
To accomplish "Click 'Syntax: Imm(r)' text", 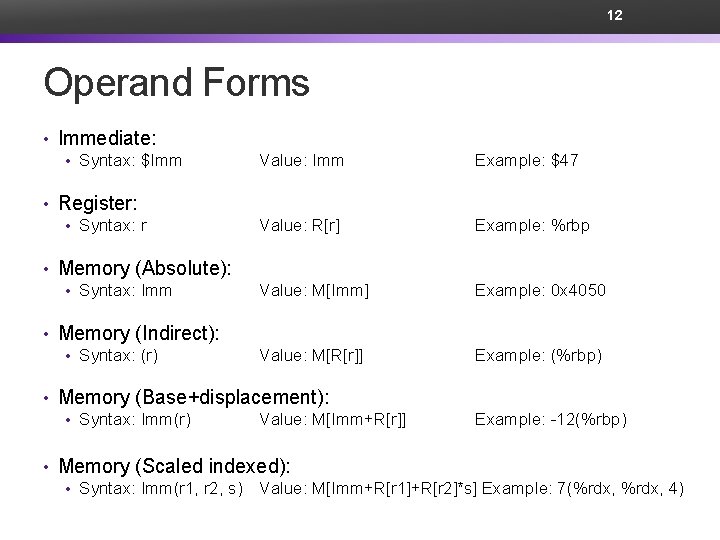I will 135,419.
